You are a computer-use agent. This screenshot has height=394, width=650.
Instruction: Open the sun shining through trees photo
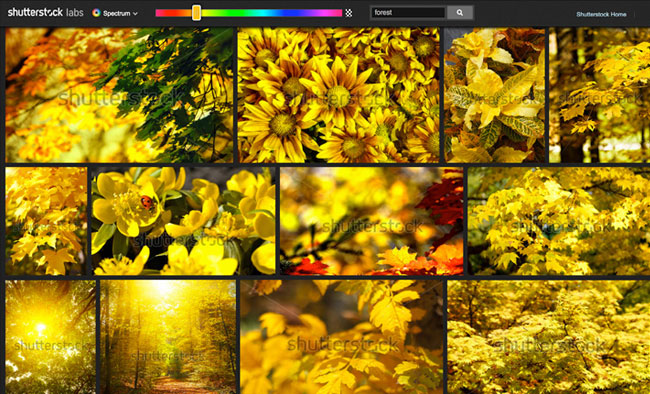(51, 337)
